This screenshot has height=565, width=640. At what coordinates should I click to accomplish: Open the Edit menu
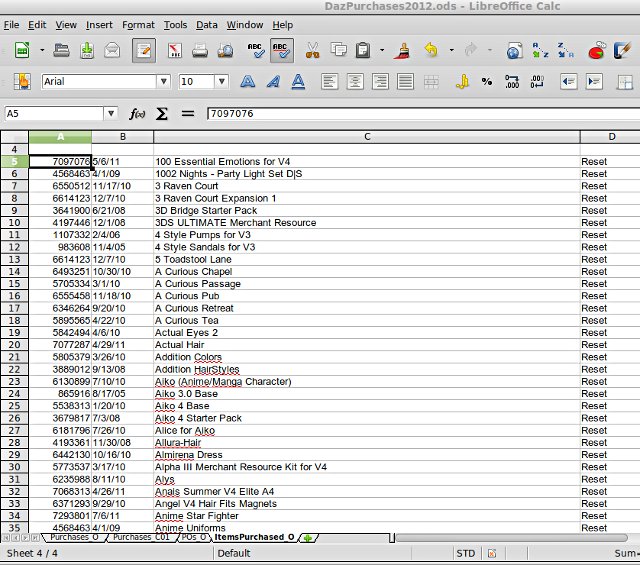pos(37,25)
